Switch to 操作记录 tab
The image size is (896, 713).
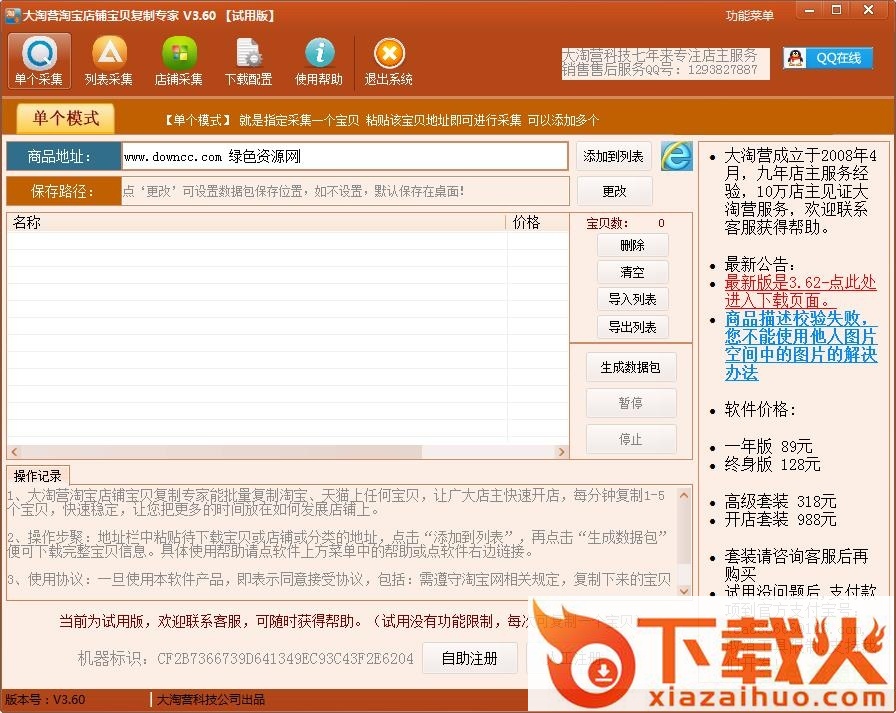click(38, 476)
